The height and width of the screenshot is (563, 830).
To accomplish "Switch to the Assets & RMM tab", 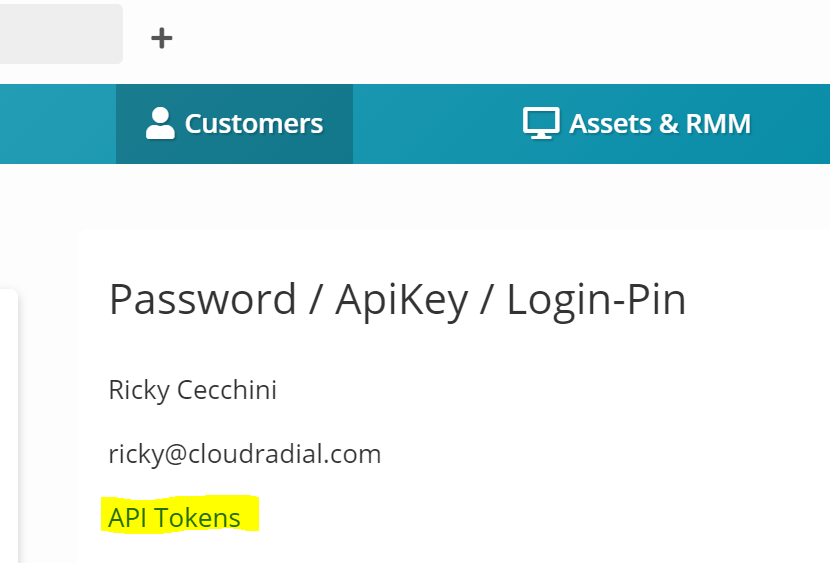I will pyautogui.click(x=637, y=124).
